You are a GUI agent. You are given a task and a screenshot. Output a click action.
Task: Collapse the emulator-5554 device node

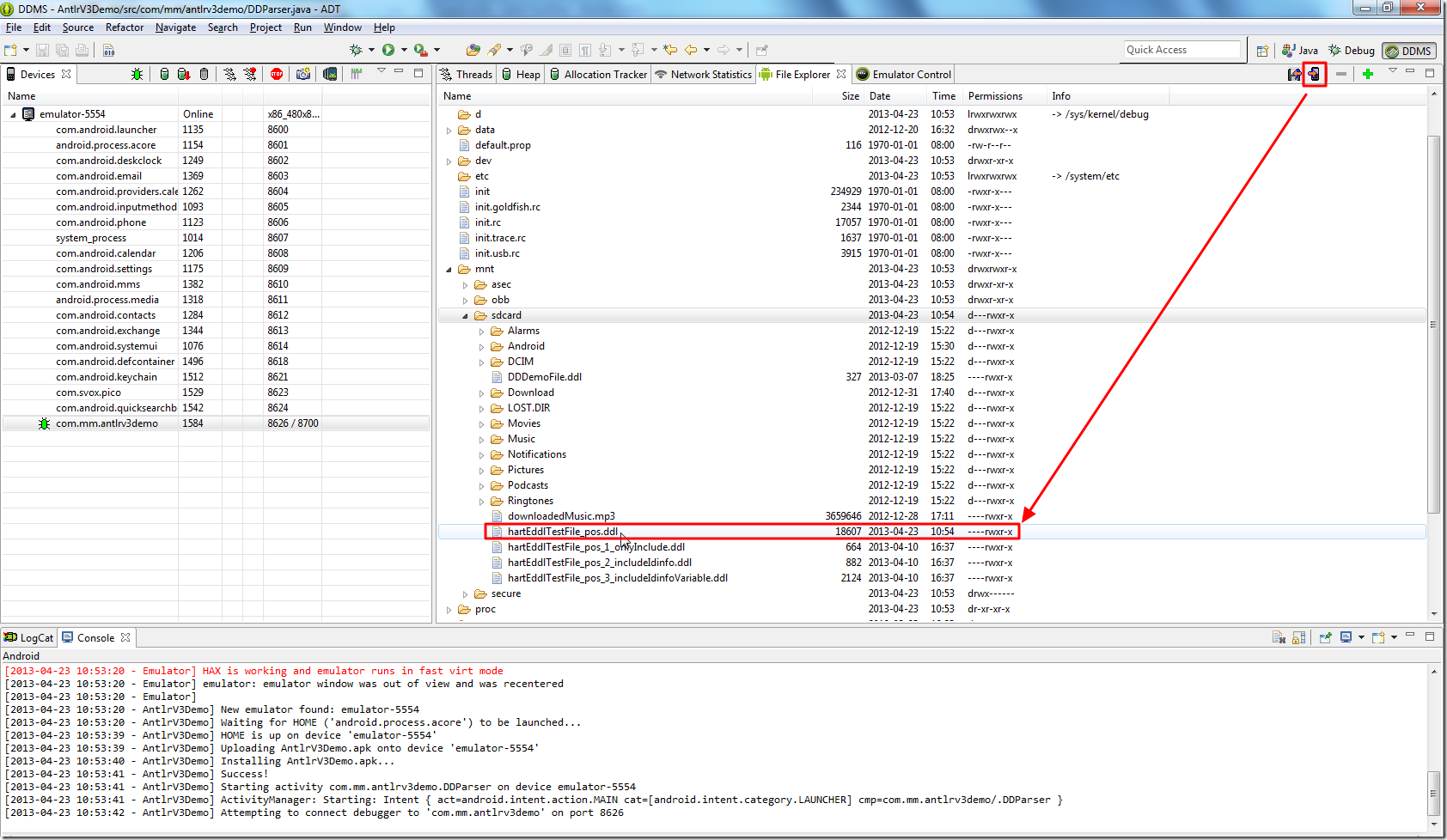tap(13, 114)
